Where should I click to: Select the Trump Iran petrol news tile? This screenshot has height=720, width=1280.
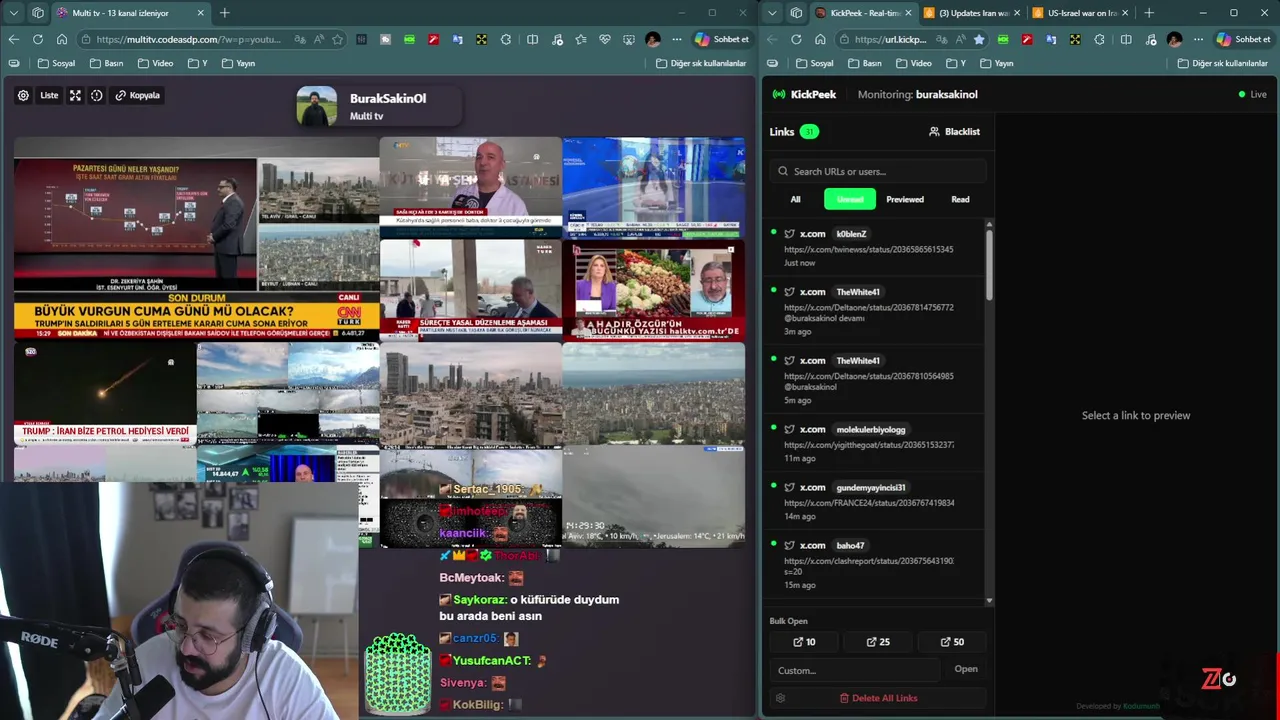pyautogui.click(x=105, y=393)
